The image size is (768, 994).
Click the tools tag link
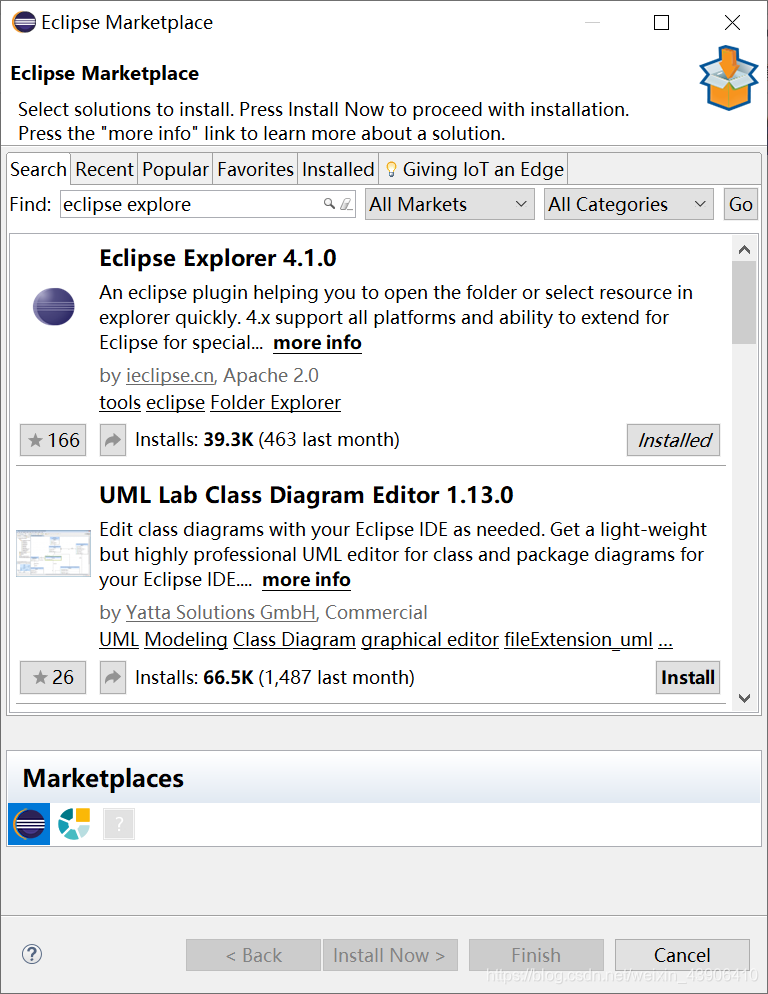[120, 403]
